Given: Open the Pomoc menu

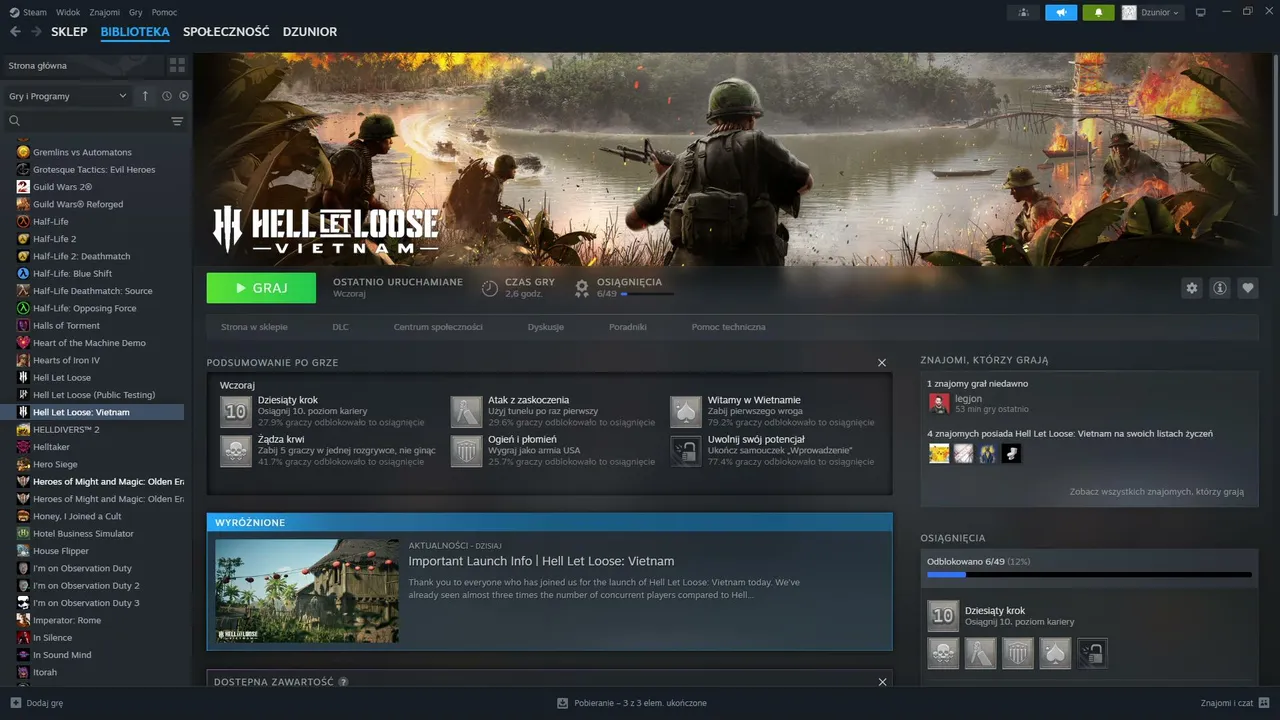Looking at the screenshot, I should [164, 12].
